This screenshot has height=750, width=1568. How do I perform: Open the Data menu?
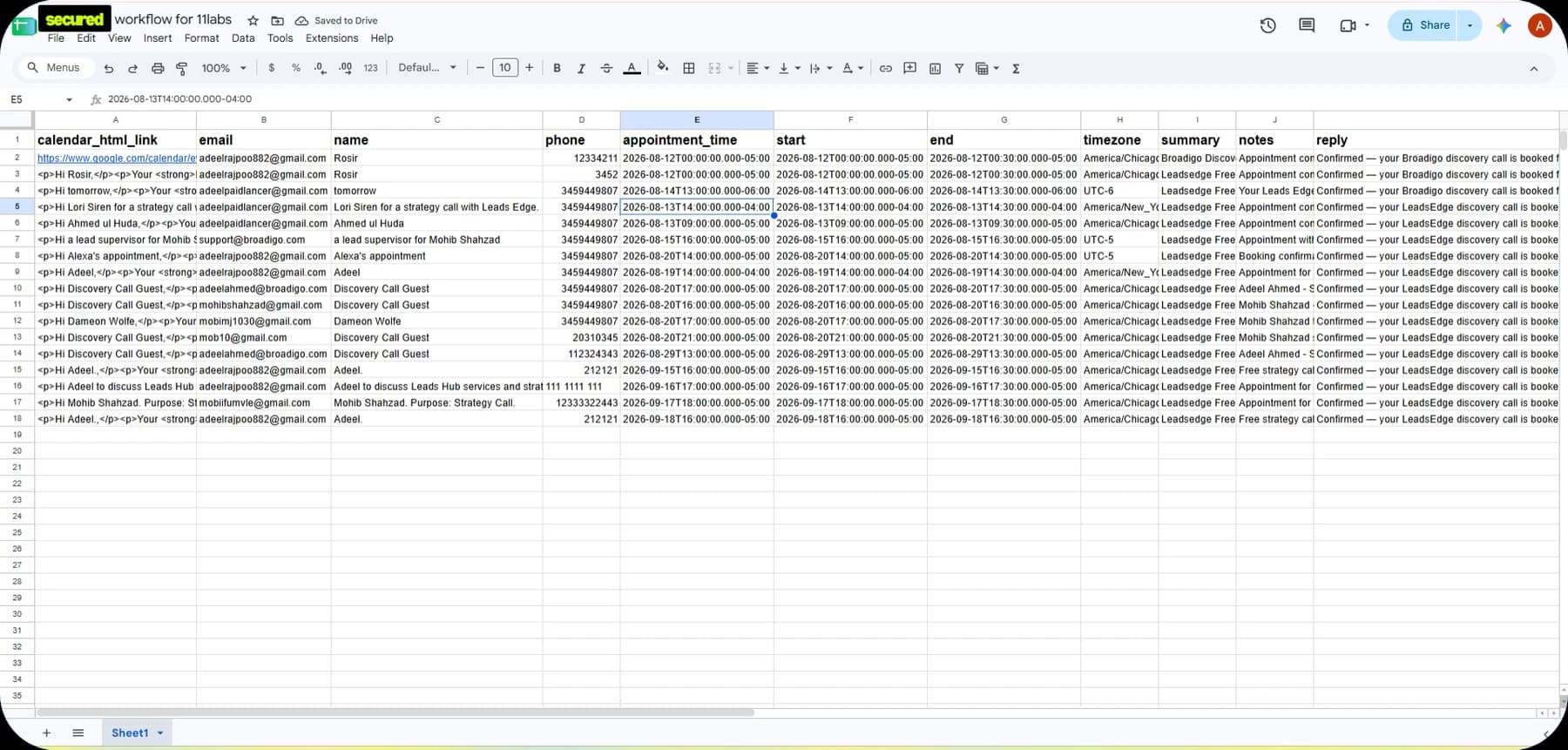243,38
